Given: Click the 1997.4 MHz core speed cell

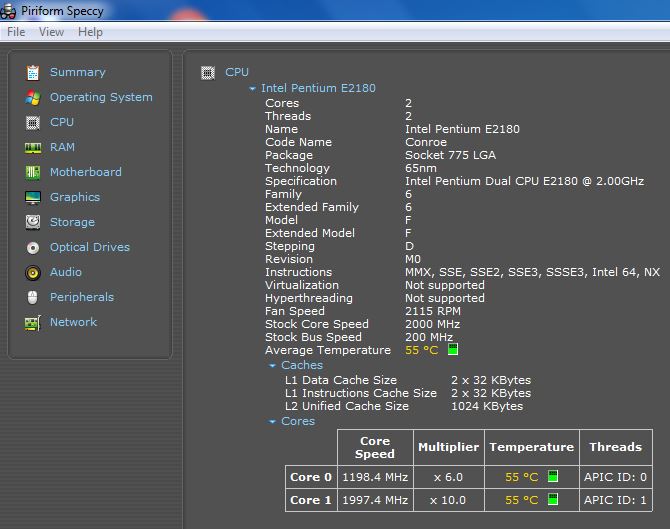Looking at the screenshot, I should pos(375,500).
